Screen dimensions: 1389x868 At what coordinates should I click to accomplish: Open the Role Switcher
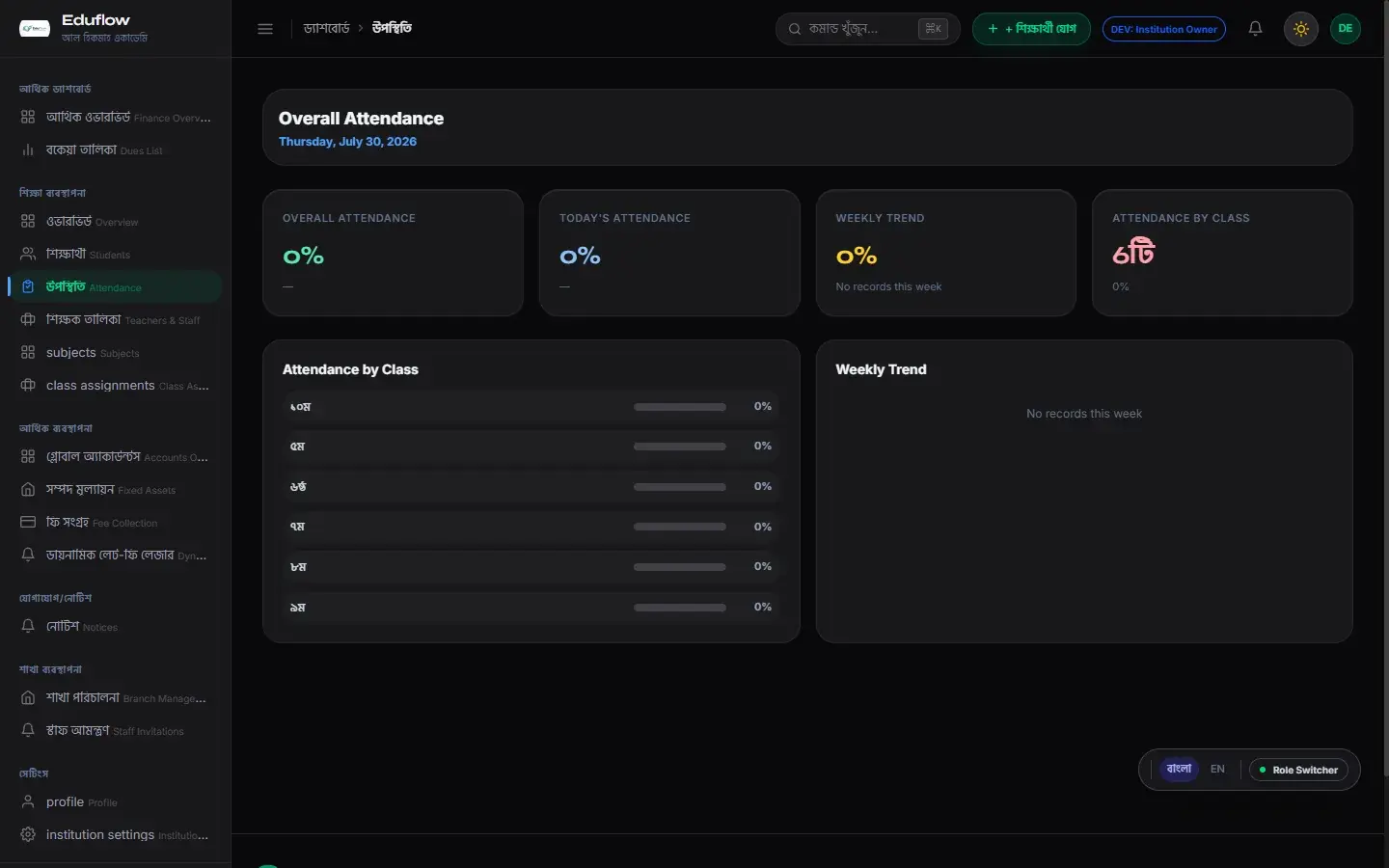[1298, 770]
